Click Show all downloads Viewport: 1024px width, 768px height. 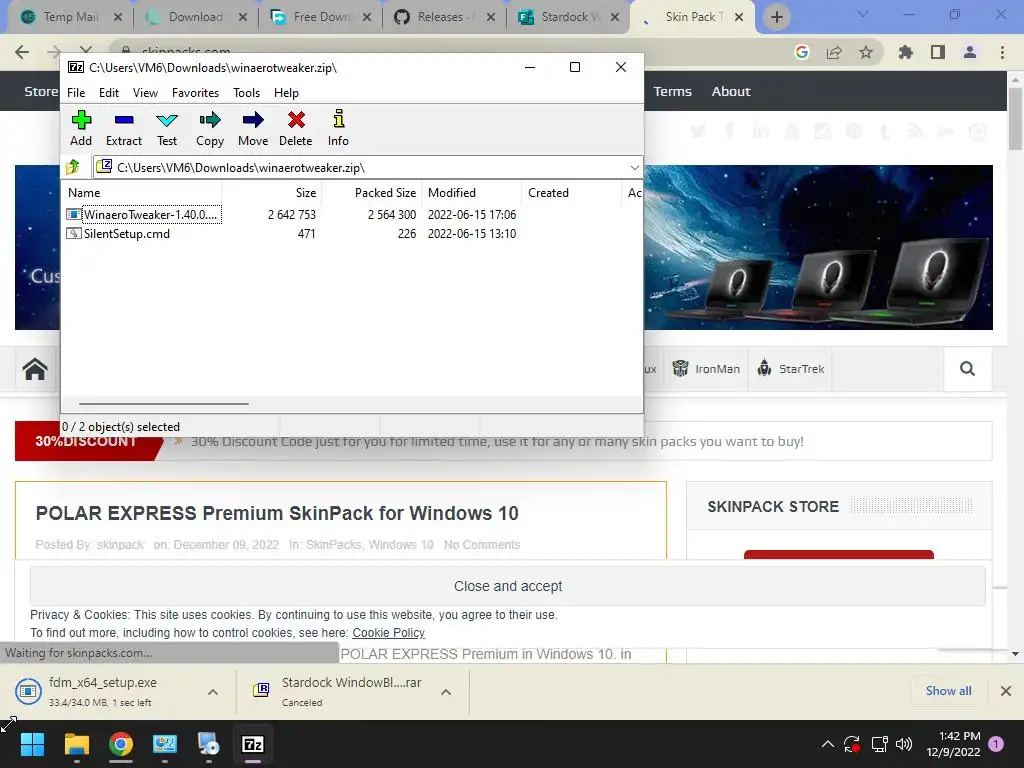point(948,691)
